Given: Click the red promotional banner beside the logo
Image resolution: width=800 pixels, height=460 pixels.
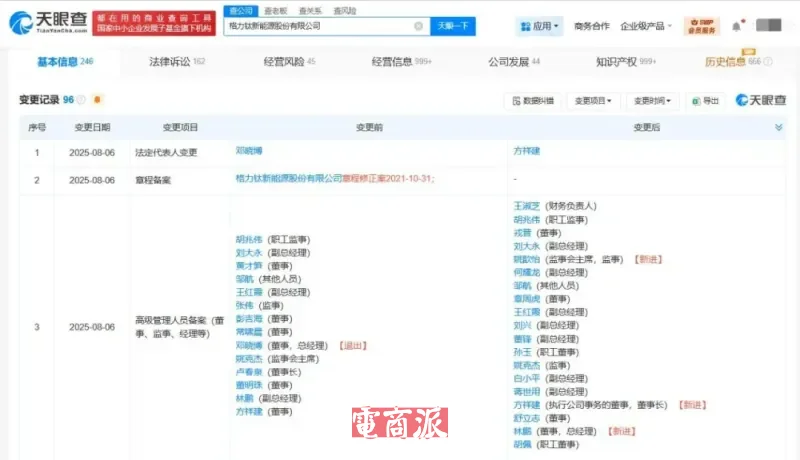Looking at the screenshot, I should pos(154,23).
